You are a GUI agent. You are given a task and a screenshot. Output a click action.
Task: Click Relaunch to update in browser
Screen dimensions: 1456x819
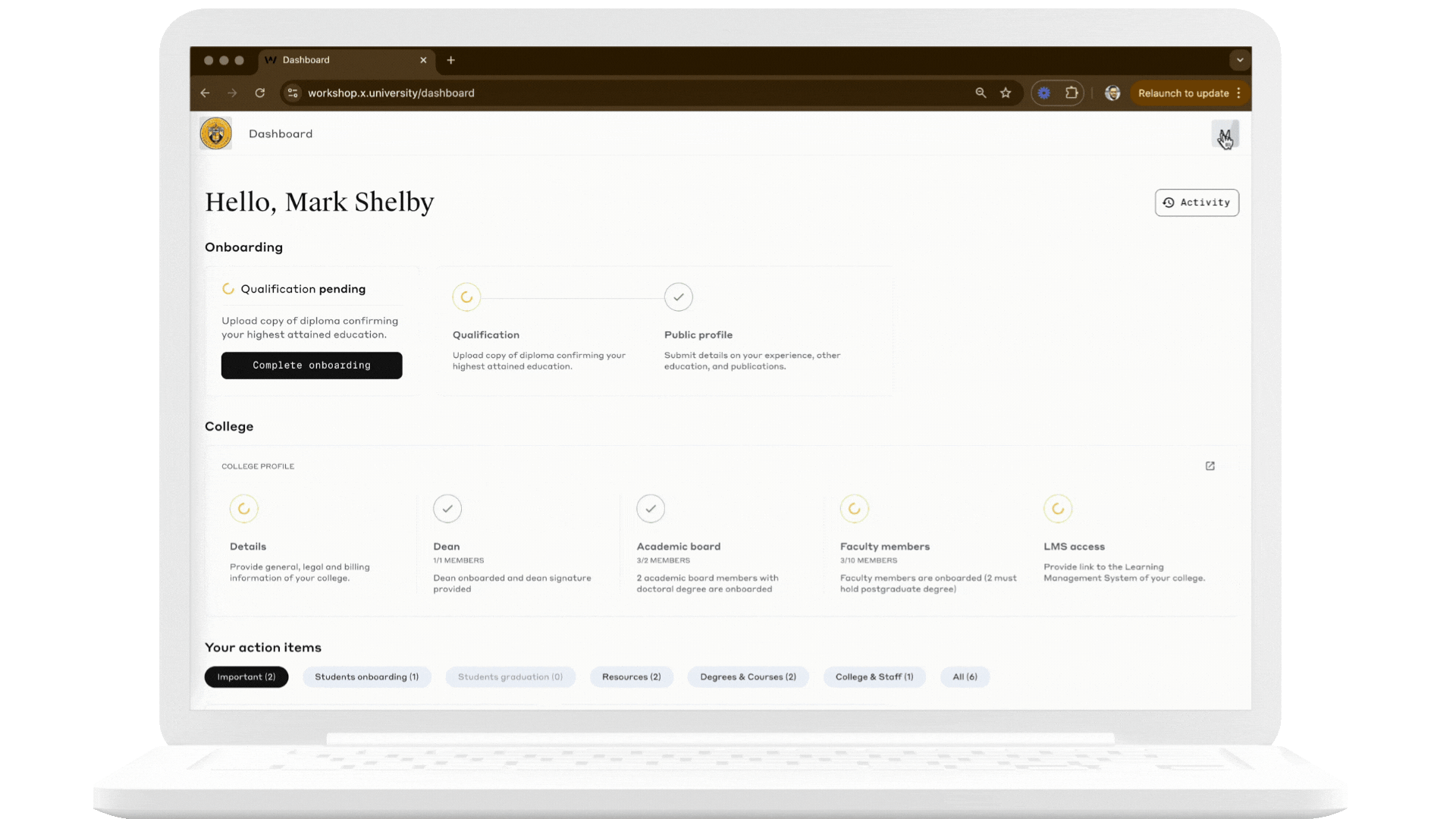tap(1183, 93)
